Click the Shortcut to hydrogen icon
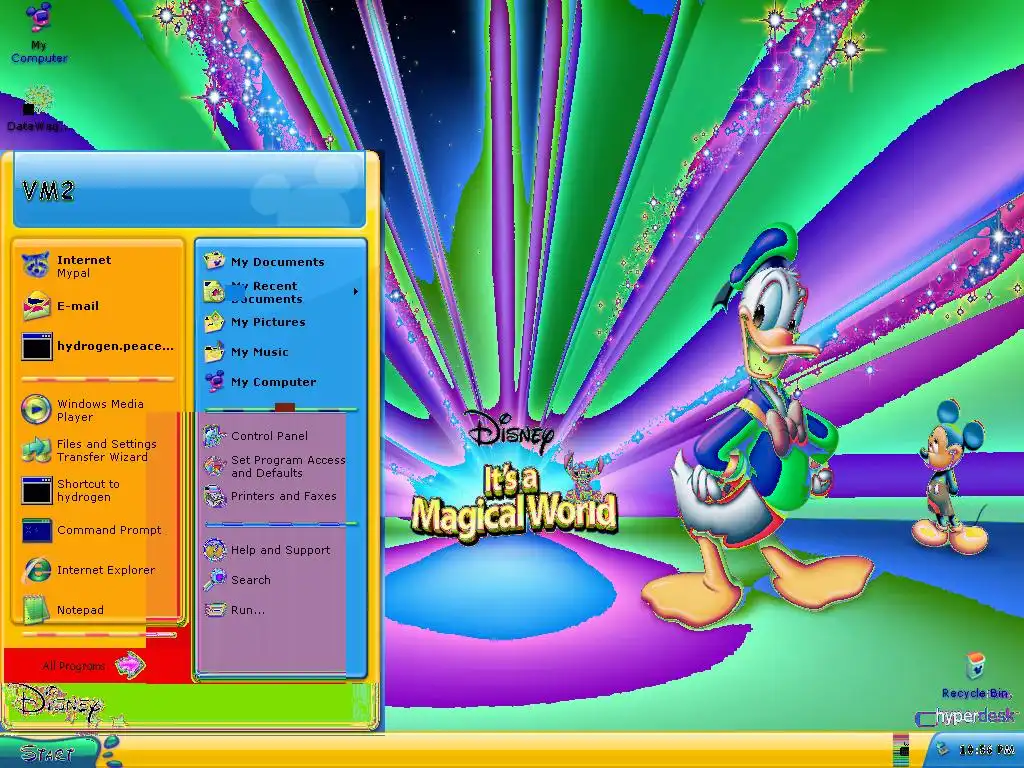The height and width of the screenshot is (768, 1024). (37, 490)
